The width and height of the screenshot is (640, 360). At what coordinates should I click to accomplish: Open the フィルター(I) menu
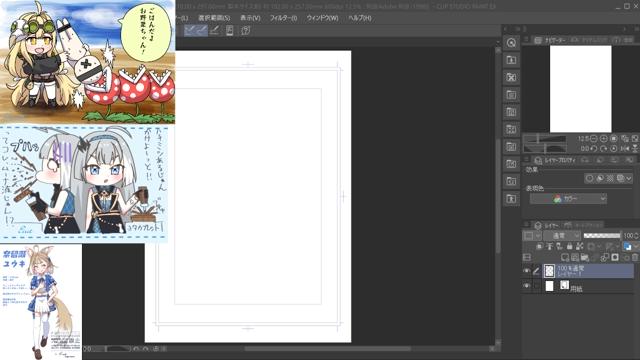coord(283,18)
